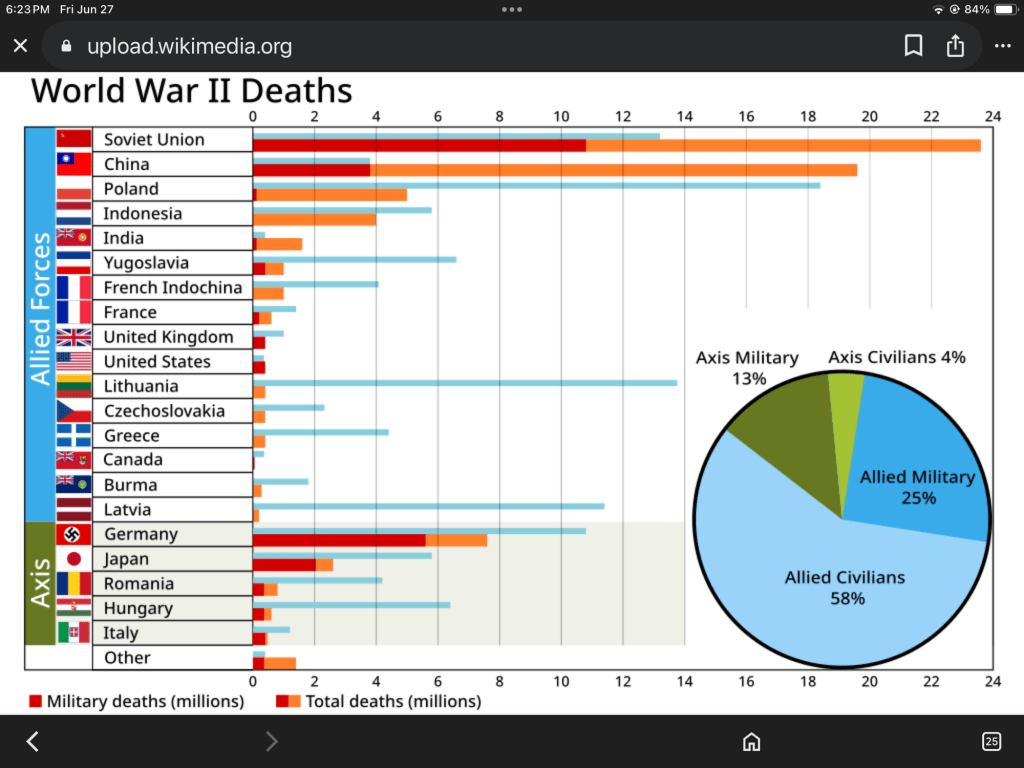Click the Germany flag icon
The image size is (1024, 768).
pyautogui.click(x=74, y=534)
